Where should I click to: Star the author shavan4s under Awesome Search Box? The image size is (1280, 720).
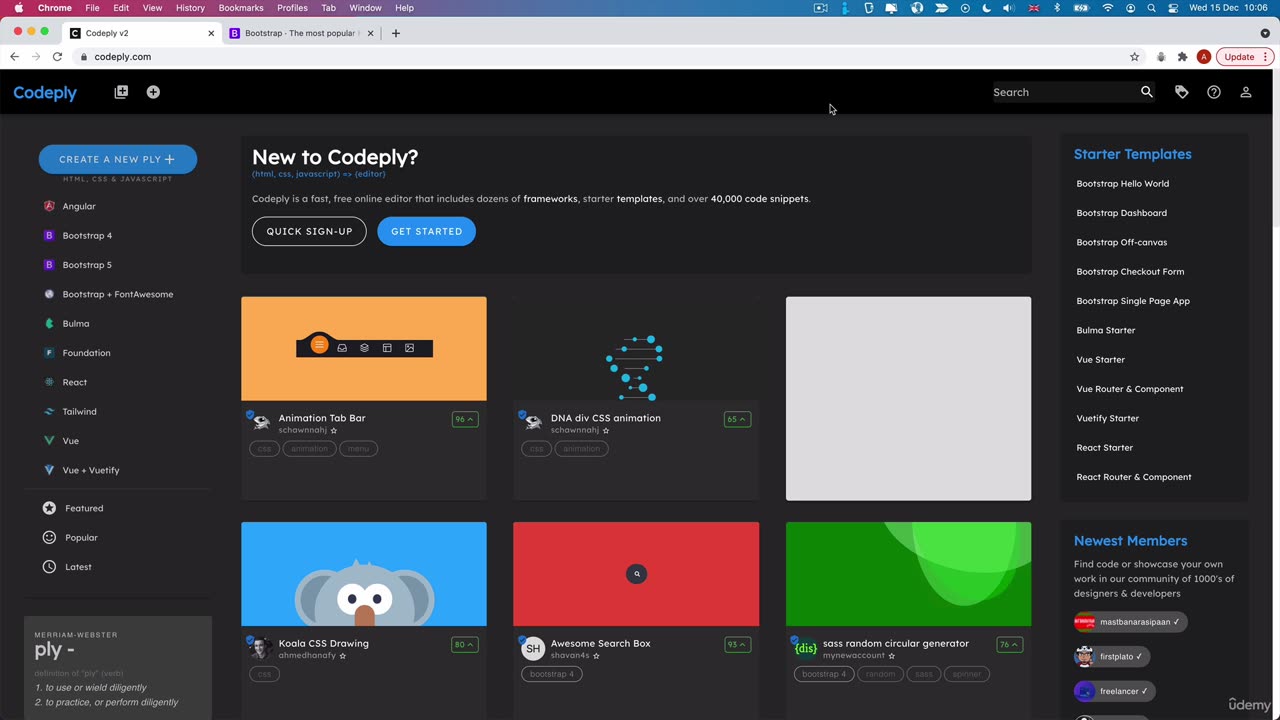[596, 656]
